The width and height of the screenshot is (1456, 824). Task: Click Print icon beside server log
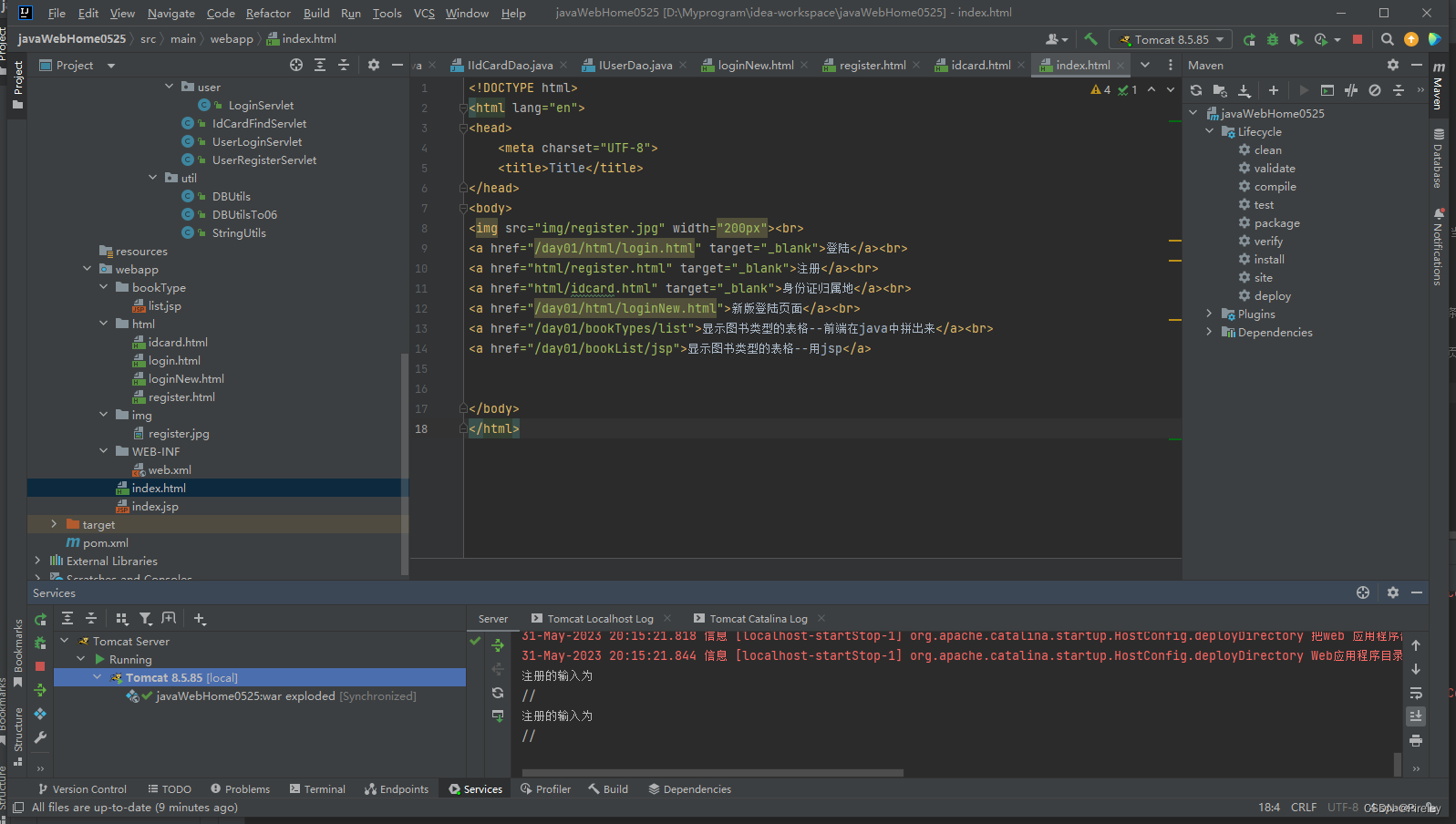point(1416,740)
